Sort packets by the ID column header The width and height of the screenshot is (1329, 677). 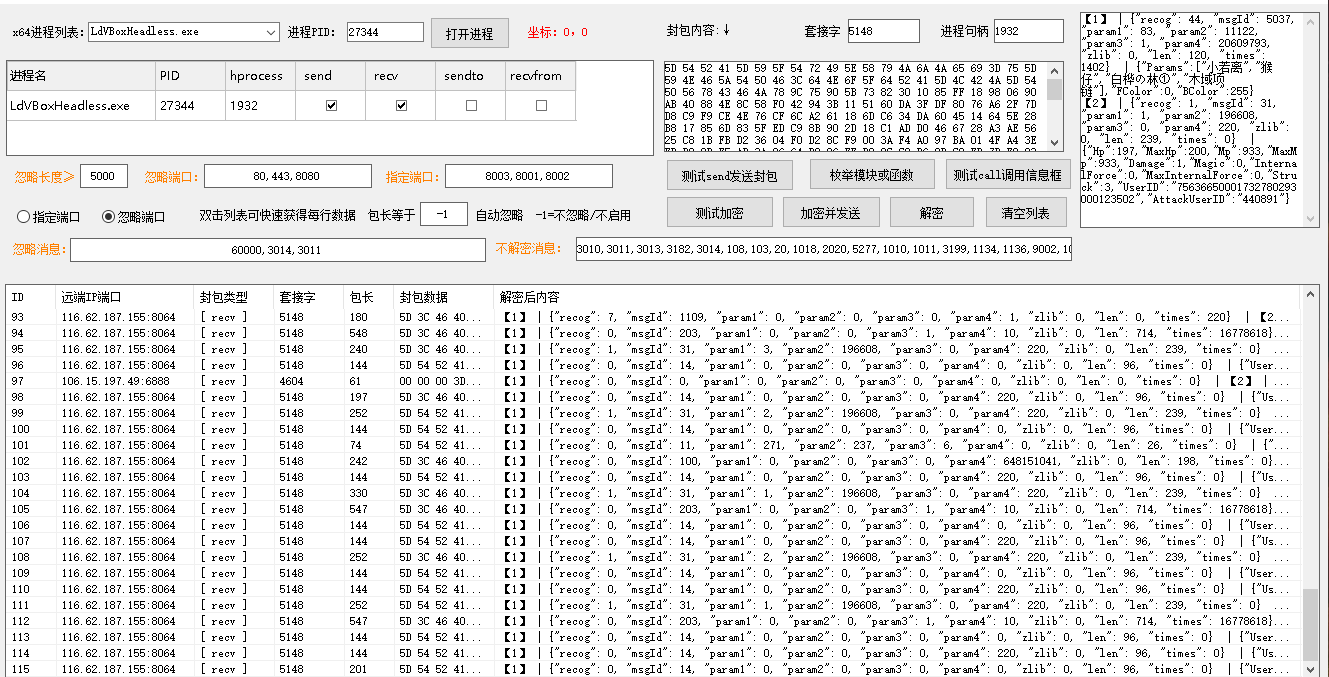tap(30, 297)
